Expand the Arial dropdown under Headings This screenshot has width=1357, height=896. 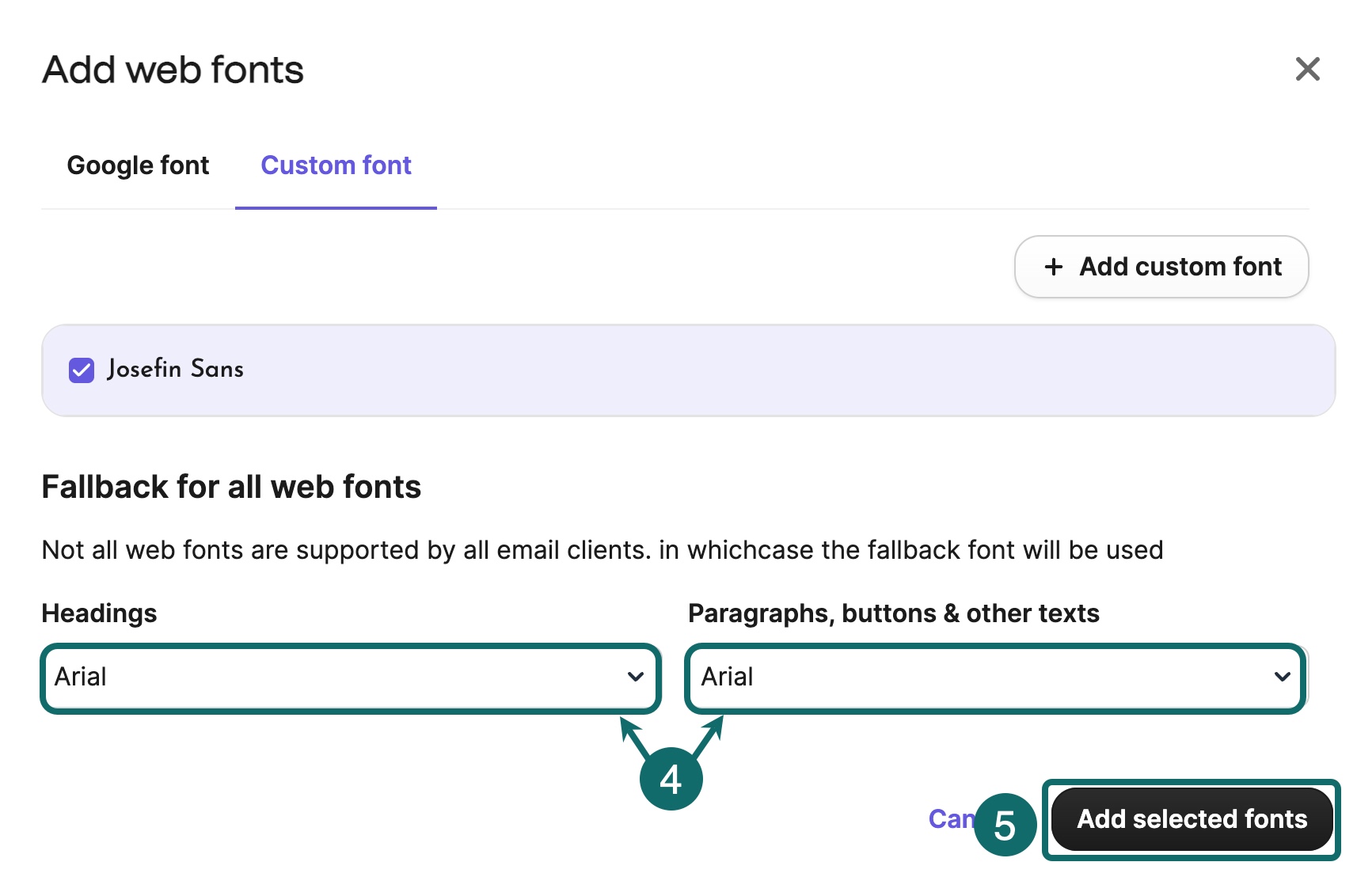[351, 678]
